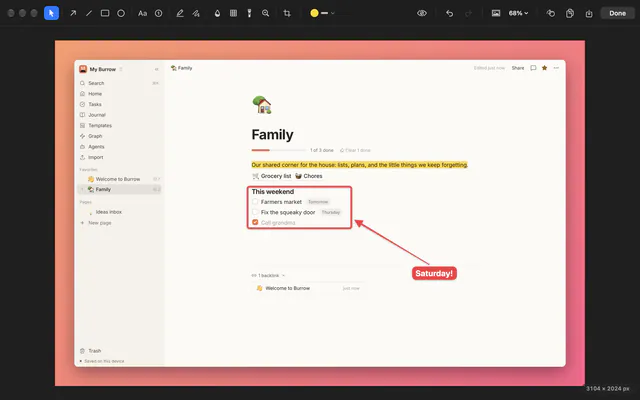Open the Chores page link
Viewport: 640px width, 400px height.
[309, 176]
